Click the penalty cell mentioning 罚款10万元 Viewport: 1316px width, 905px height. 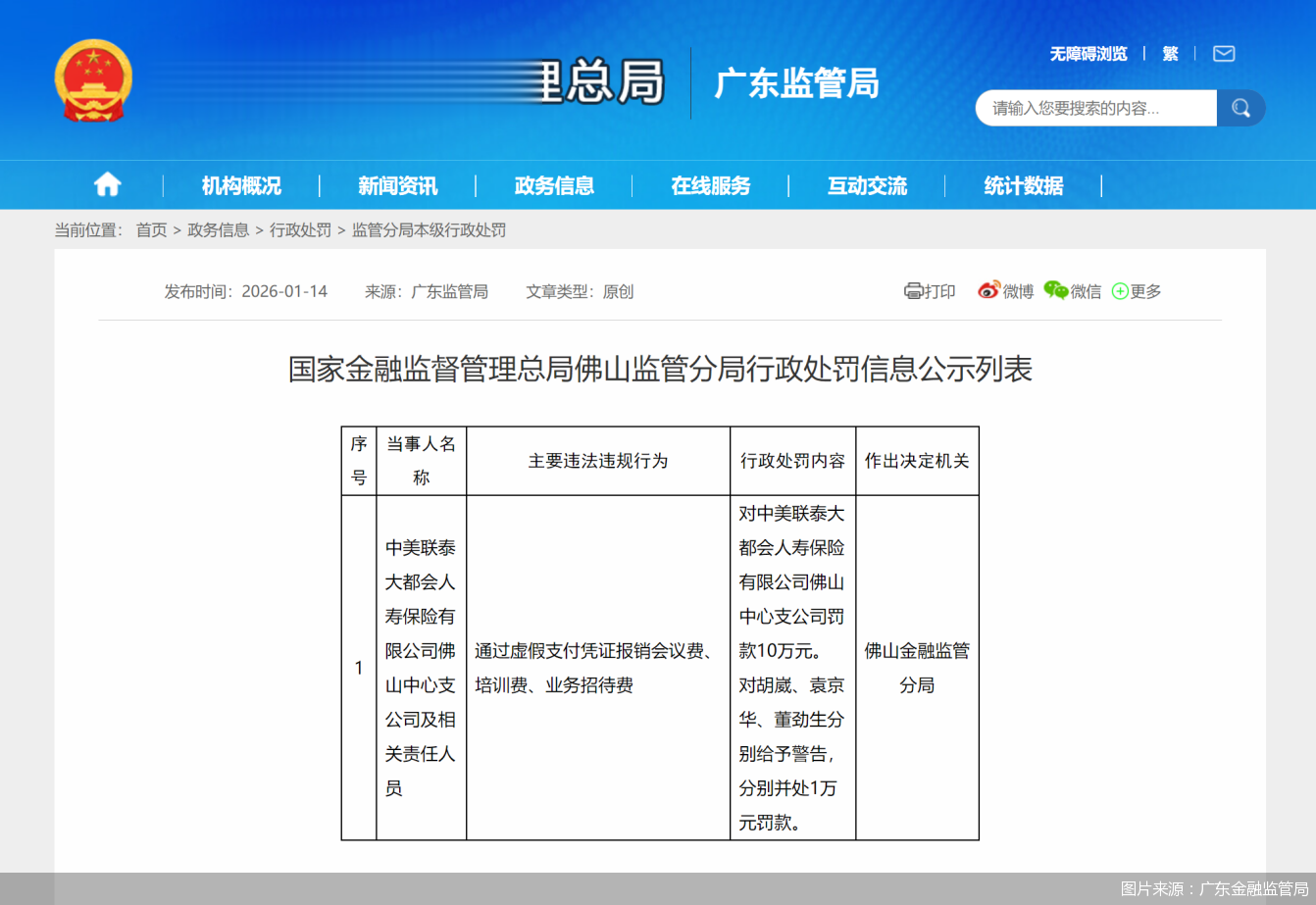[792, 668]
